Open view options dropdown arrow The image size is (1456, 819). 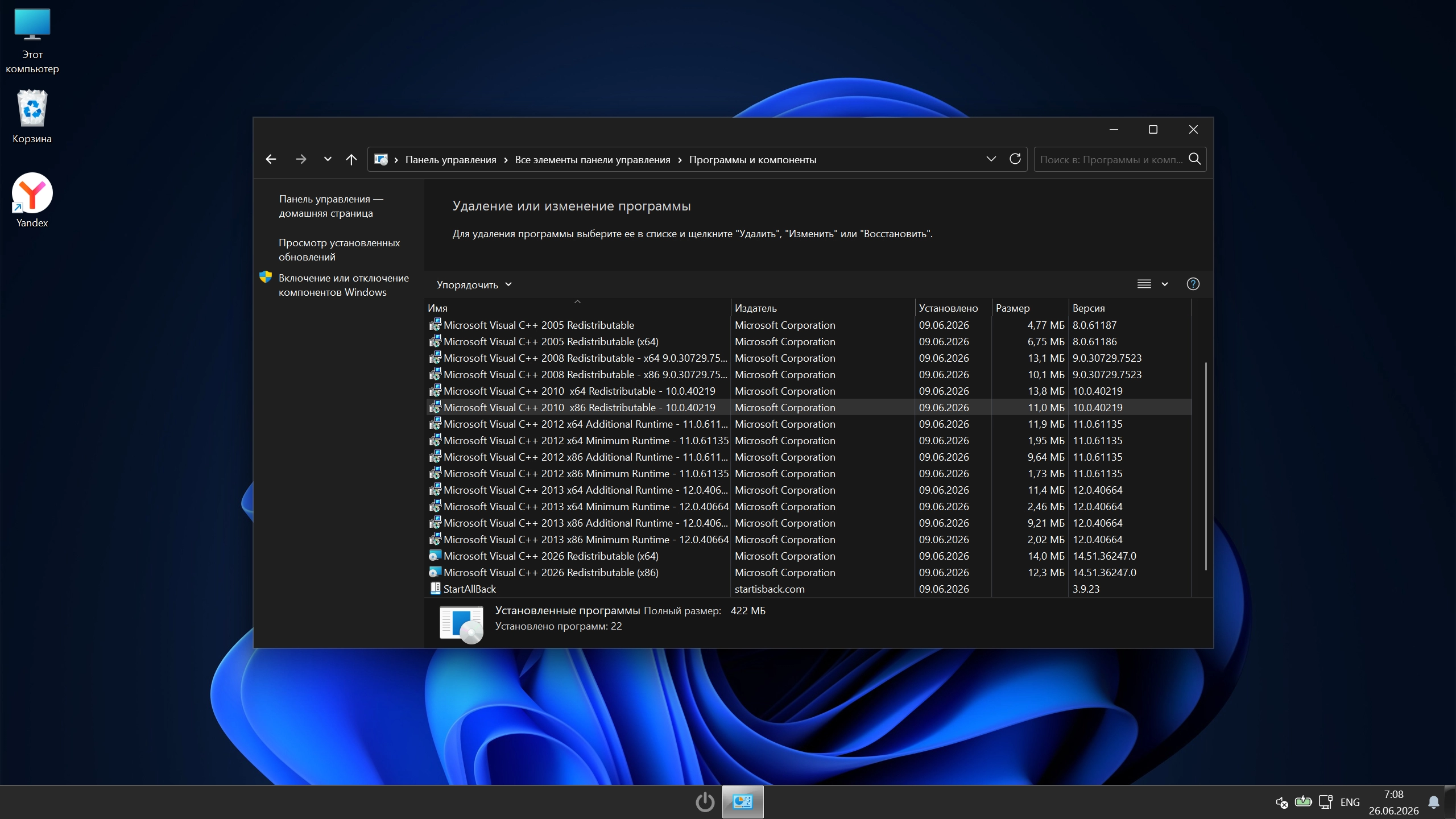click(1165, 284)
